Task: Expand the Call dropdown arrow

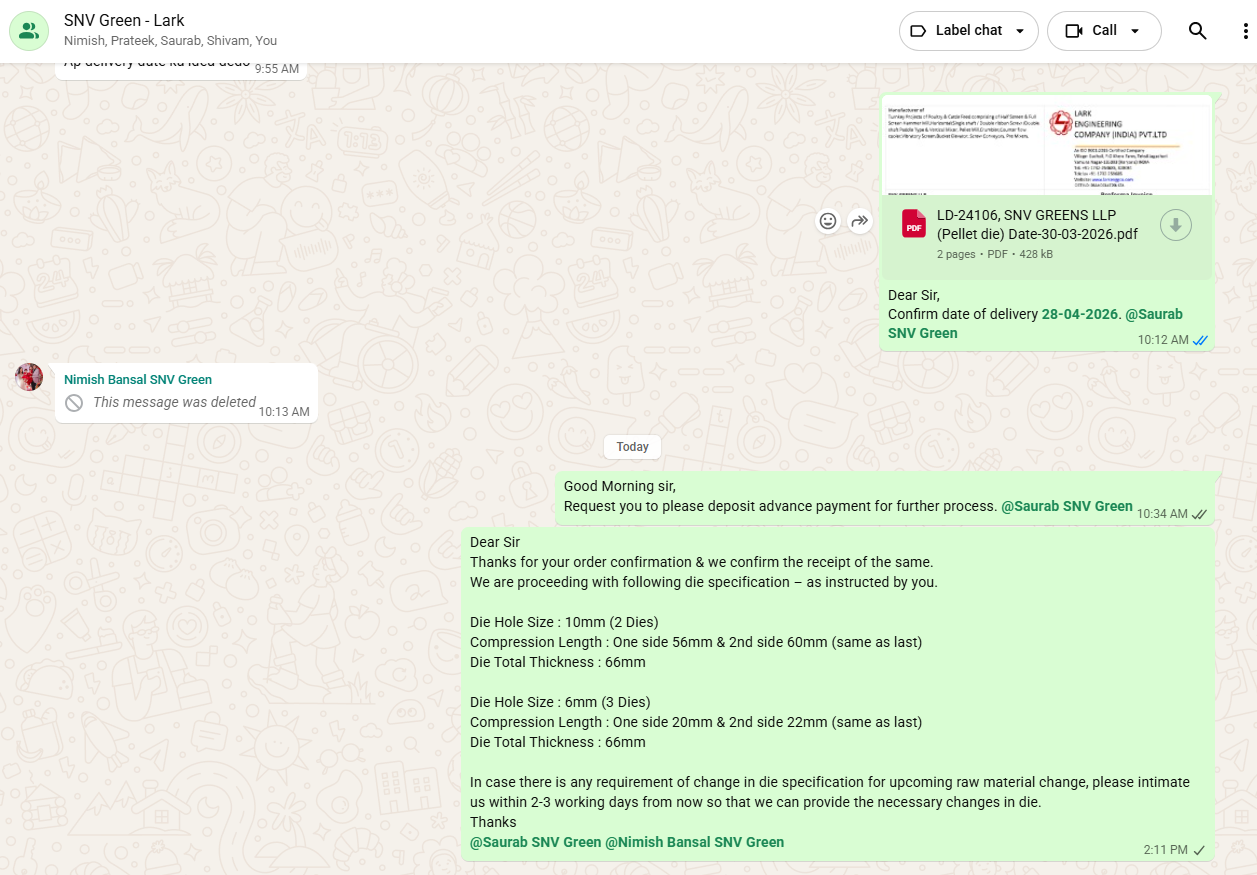Action: 1135,31
